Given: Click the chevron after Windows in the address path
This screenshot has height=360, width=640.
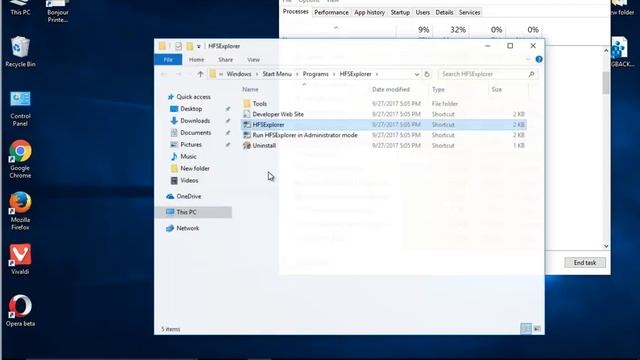Looking at the screenshot, I should coord(257,74).
